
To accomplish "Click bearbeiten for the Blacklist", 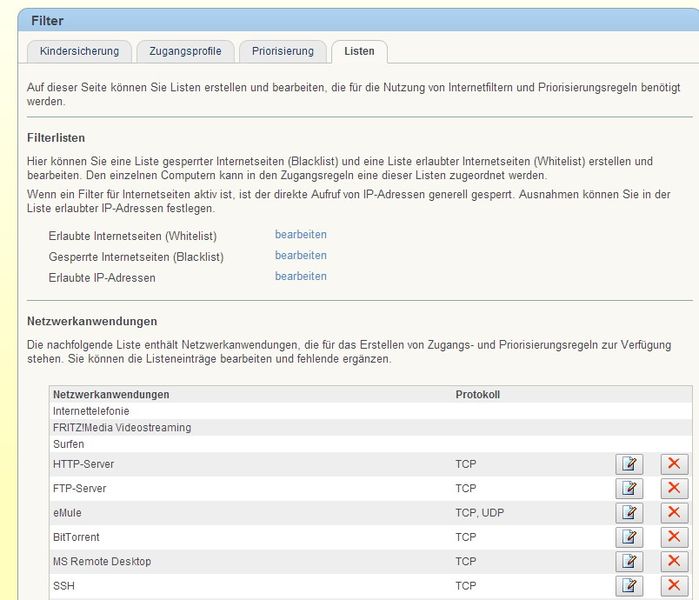I will click(300, 256).
